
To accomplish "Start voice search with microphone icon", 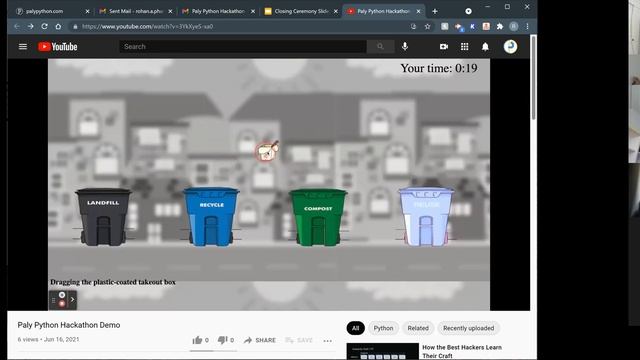I will coord(404,47).
